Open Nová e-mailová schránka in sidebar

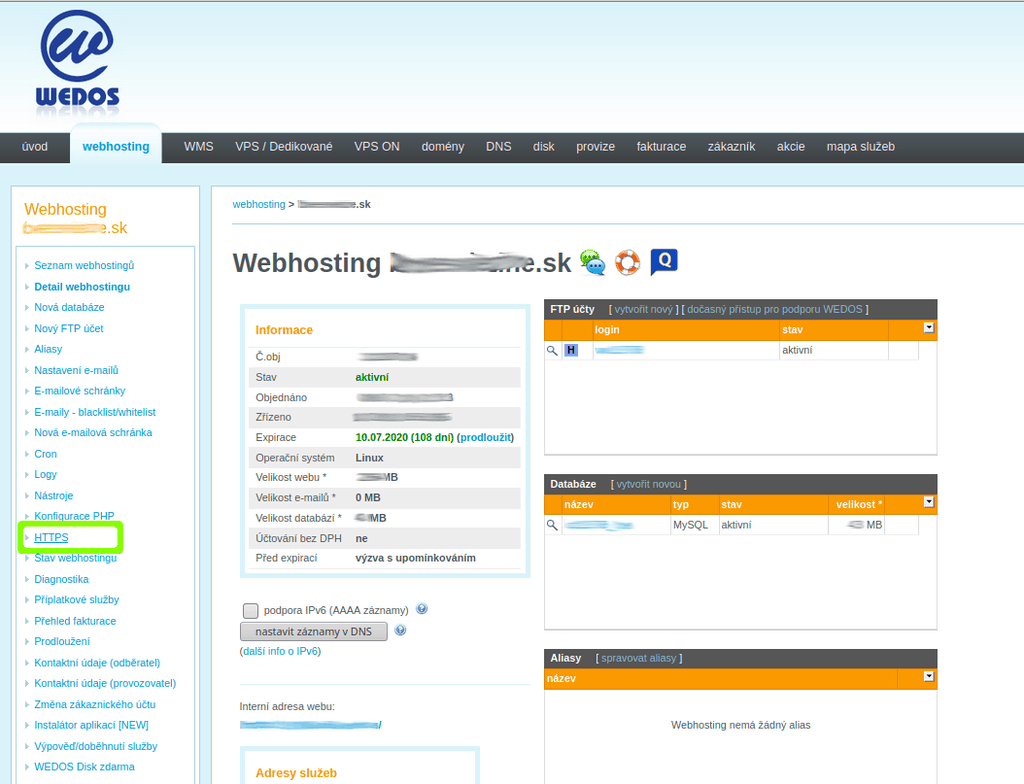pyautogui.click(x=93, y=433)
